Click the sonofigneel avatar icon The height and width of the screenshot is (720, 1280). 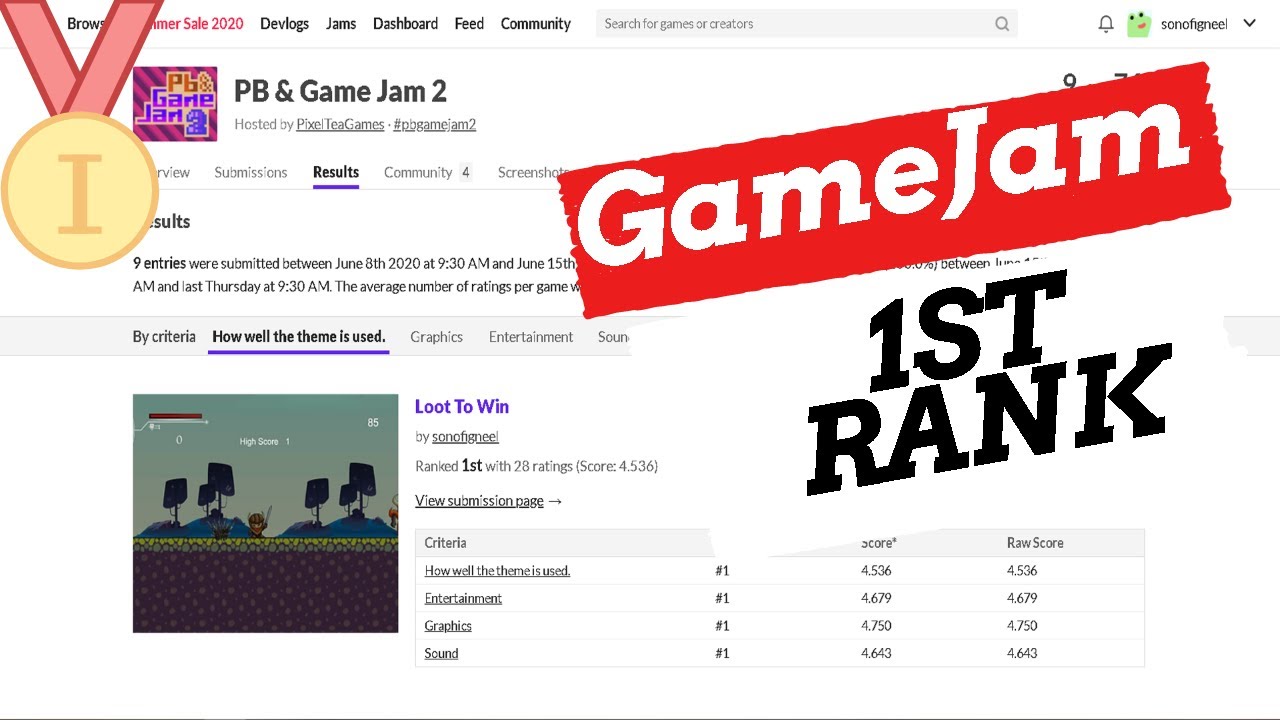pos(1139,24)
